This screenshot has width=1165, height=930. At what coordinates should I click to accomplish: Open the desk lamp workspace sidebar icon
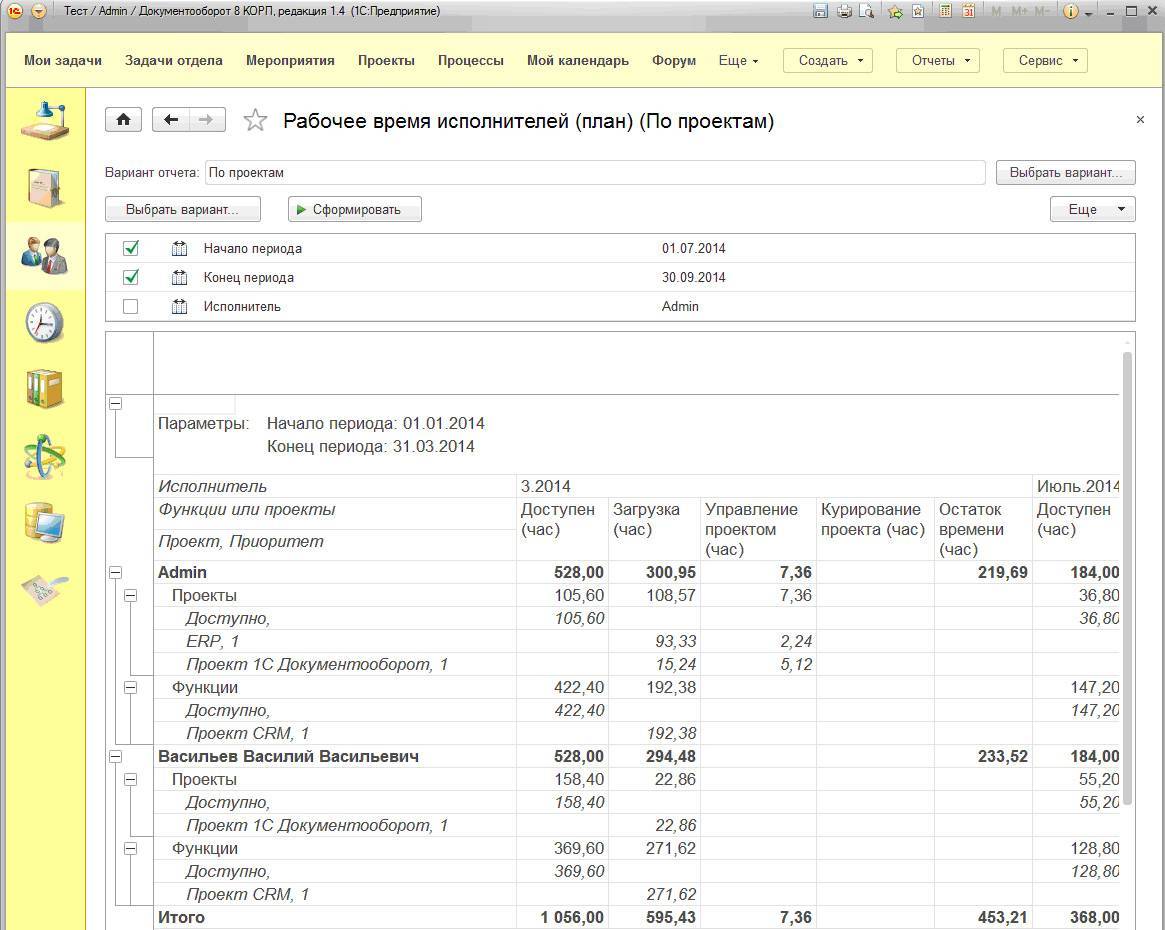pos(45,122)
